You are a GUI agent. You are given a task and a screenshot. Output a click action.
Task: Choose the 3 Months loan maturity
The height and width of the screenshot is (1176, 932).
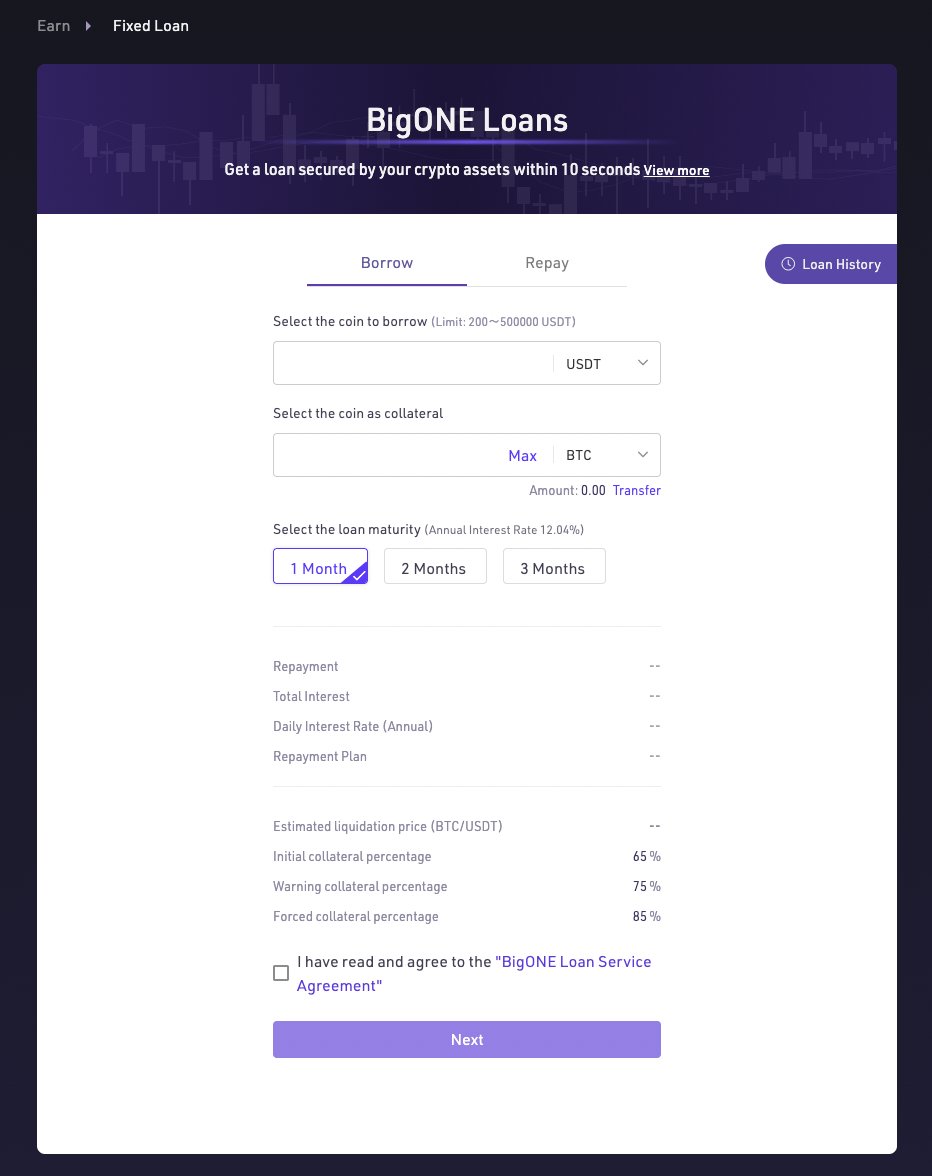click(x=554, y=566)
